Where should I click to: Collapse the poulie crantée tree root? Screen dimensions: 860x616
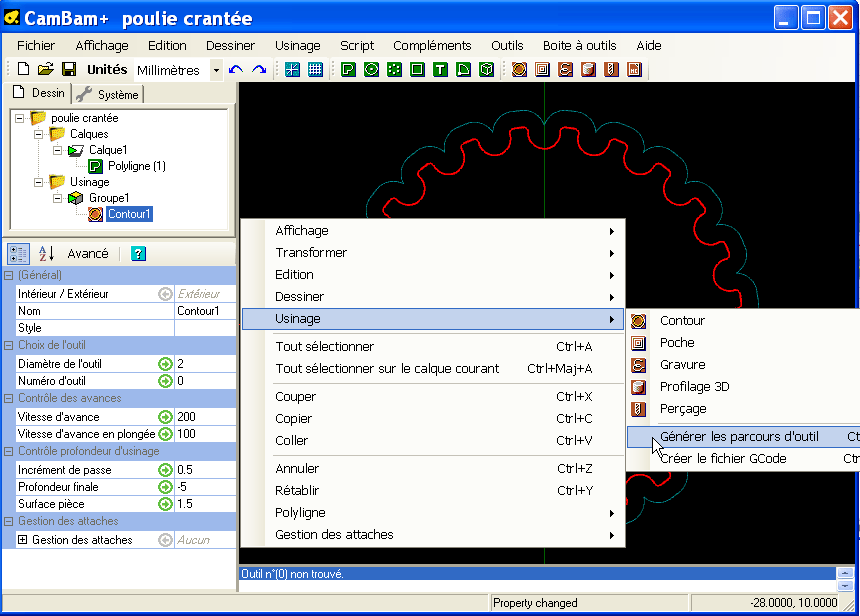[20, 118]
